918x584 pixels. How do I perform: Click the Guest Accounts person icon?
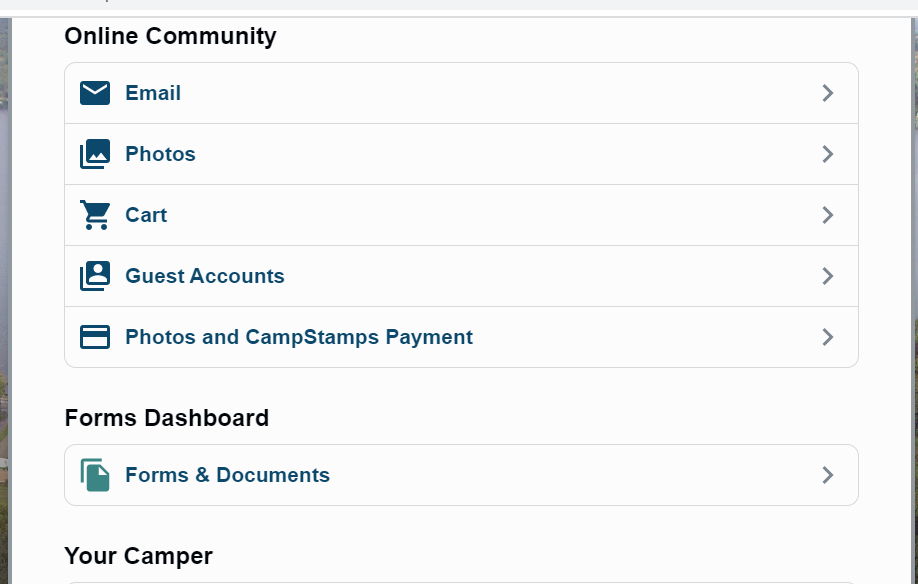pyautogui.click(x=95, y=276)
